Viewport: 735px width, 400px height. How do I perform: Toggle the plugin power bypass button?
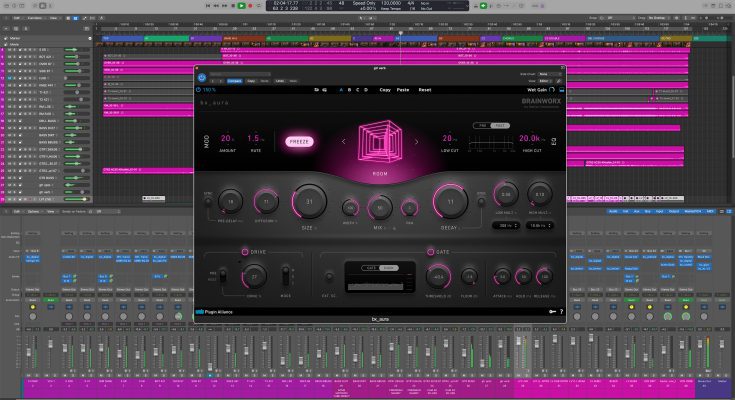coord(201,78)
